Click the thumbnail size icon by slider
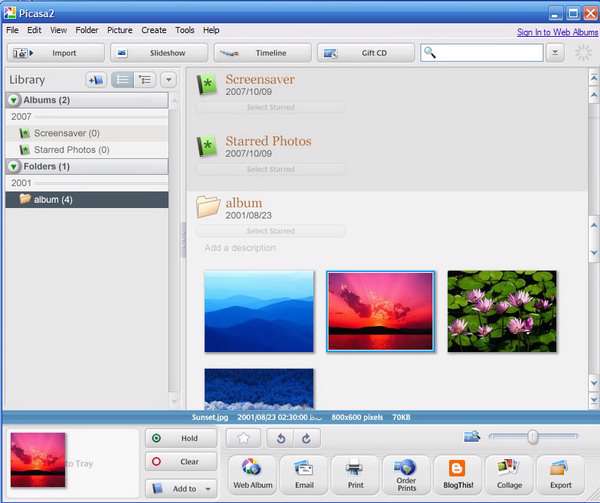Image resolution: width=600 pixels, height=503 pixels. [471, 436]
